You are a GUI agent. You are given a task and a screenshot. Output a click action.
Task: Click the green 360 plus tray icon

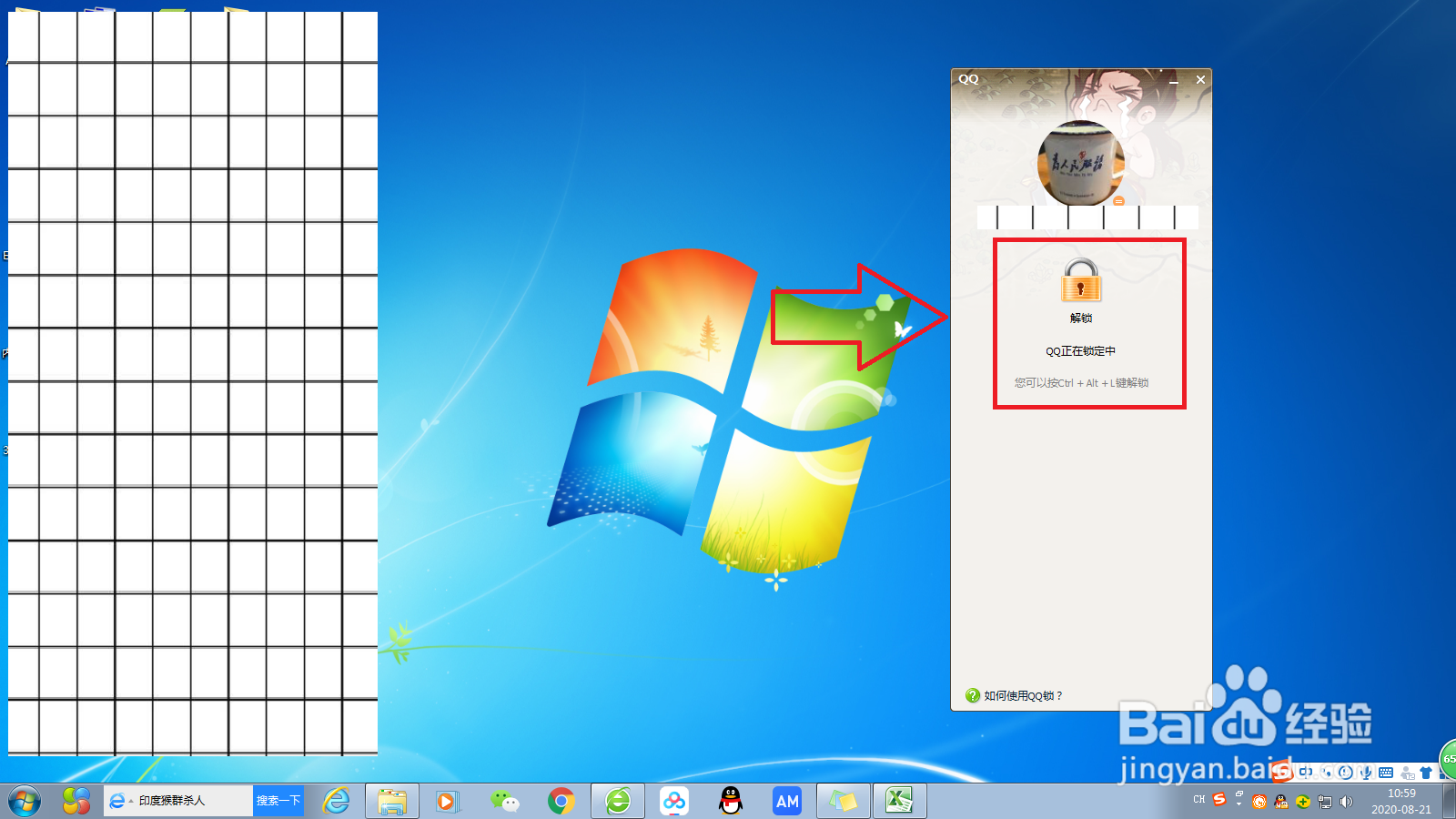point(1303,802)
